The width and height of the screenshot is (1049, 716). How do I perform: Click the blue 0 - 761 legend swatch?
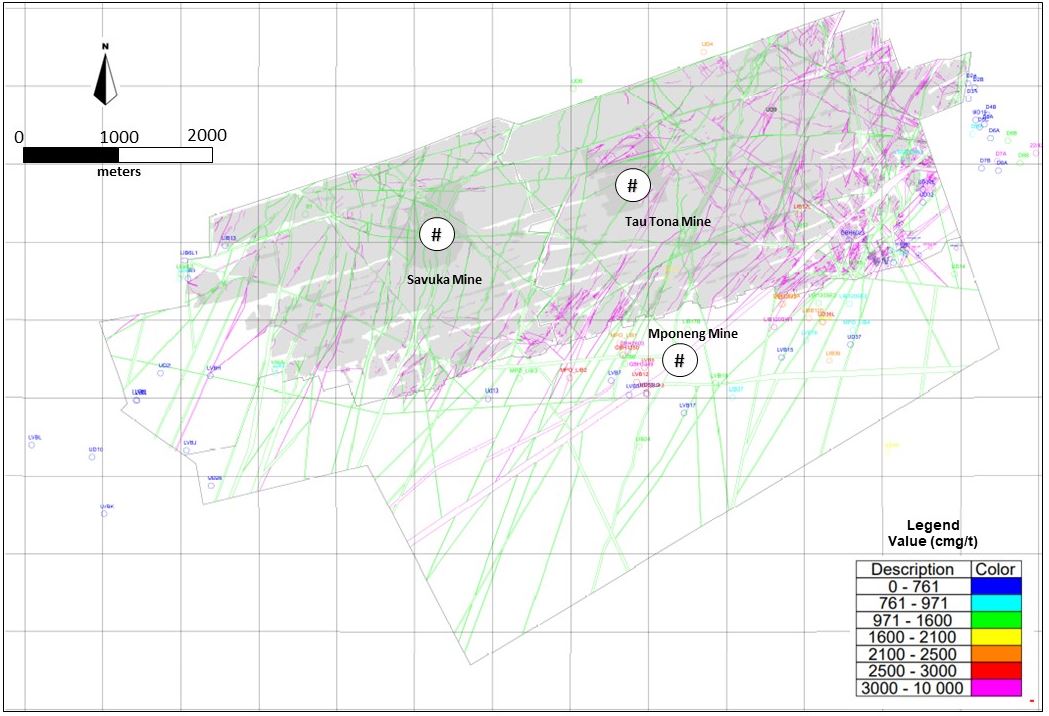click(x=995, y=586)
